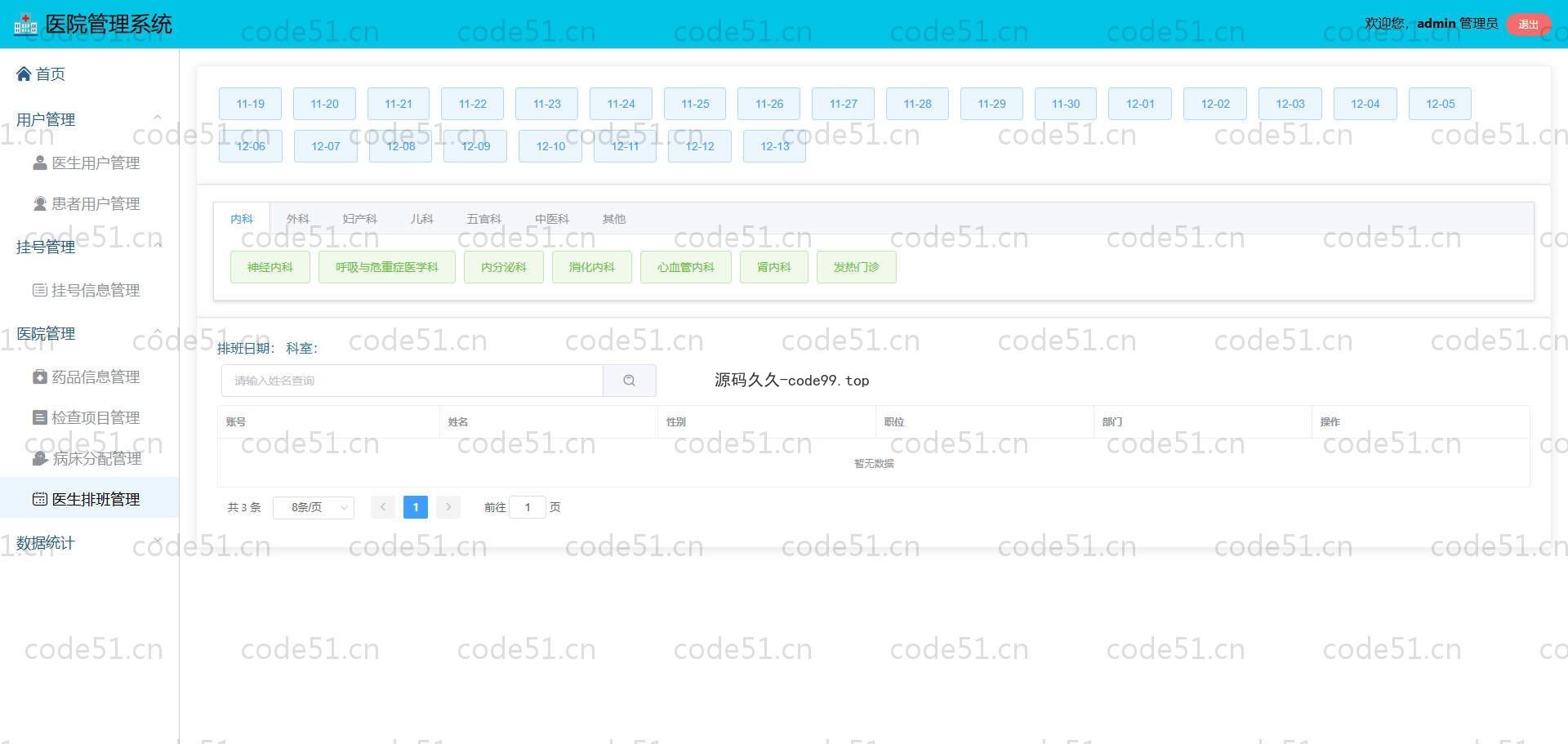Pick the 12-13 date button
Viewport: 1568px width, 744px height.
775,146
